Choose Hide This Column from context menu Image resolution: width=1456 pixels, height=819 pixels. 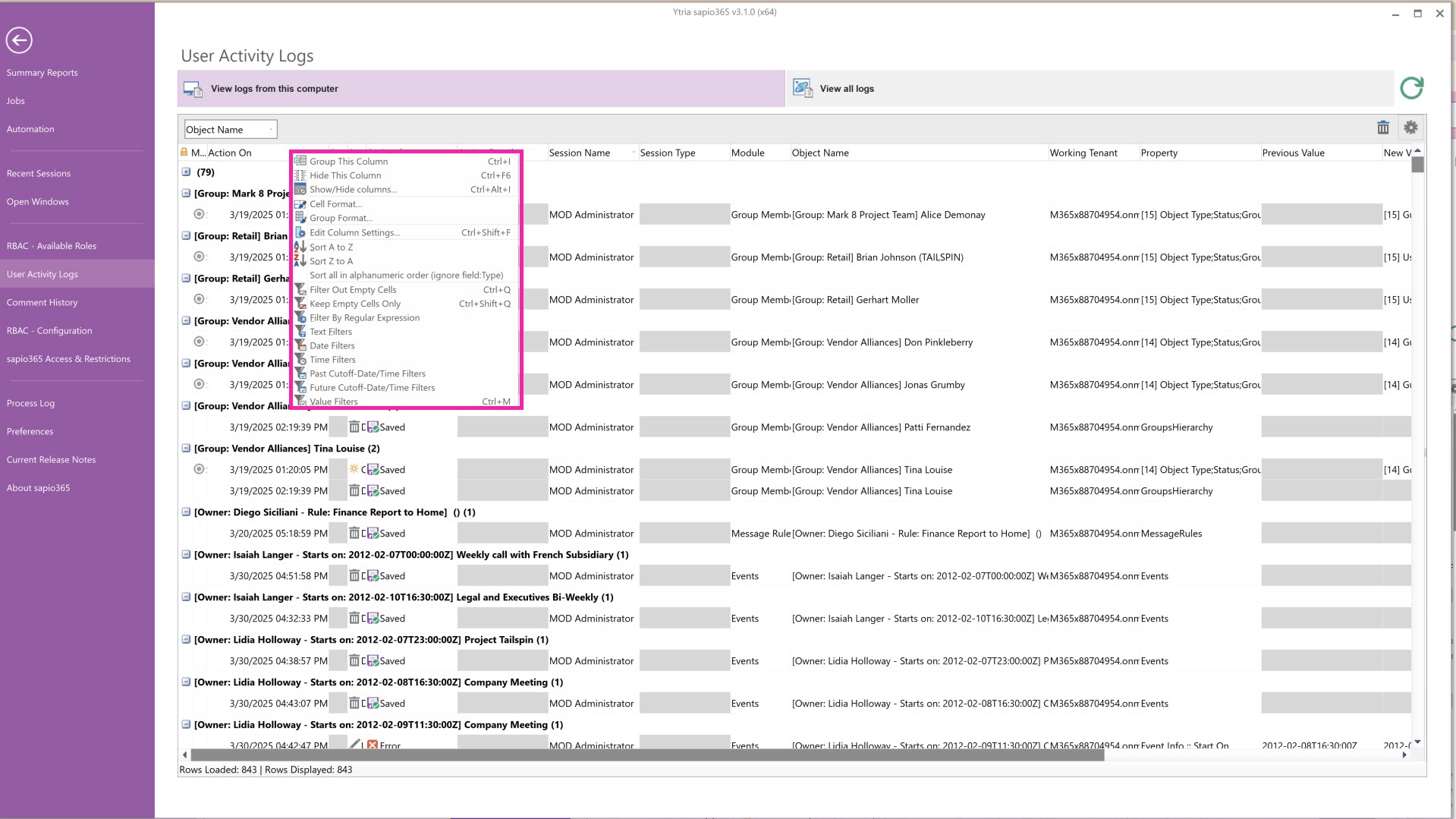(345, 175)
